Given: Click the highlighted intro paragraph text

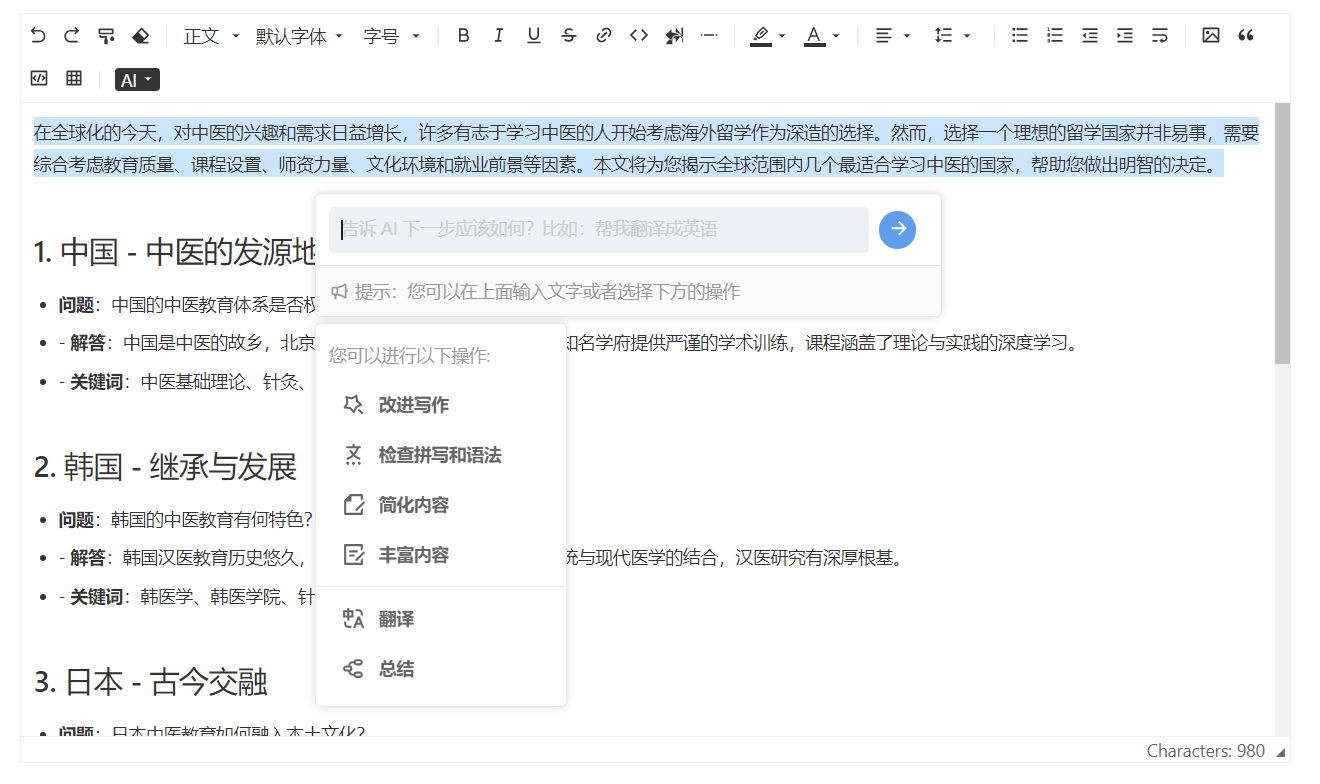Looking at the screenshot, I should click(x=646, y=149).
